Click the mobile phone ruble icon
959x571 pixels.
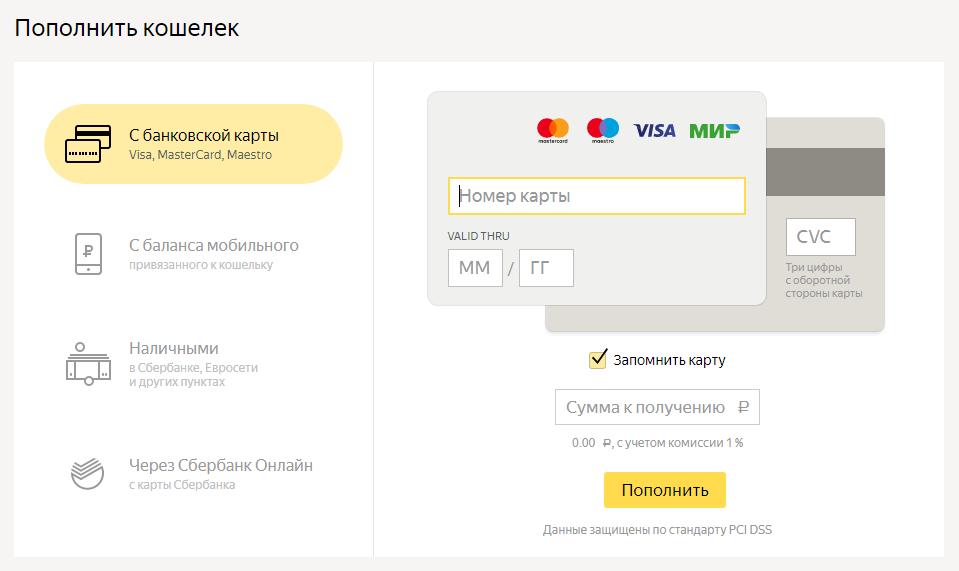pyautogui.click(x=88, y=254)
